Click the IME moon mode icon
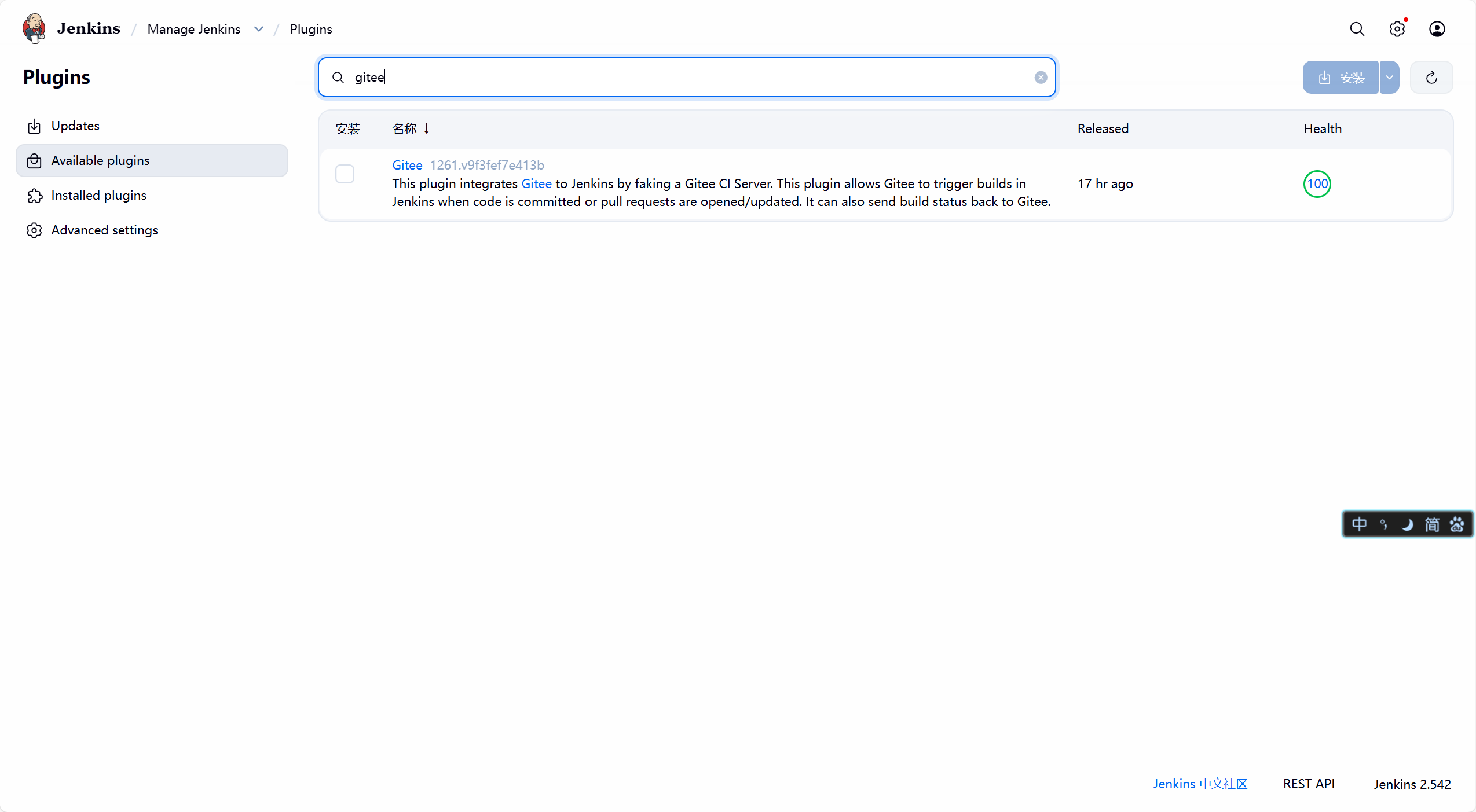This screenshot has width=1476, height=812. point(1407,524)
